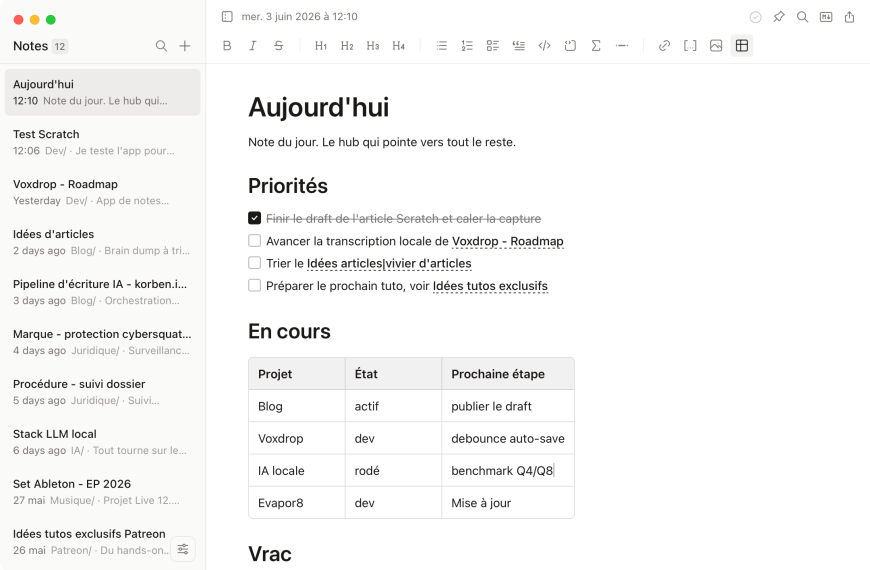Set heading level H2
Viewport: 870px width, 570px height.
pyautogui.click(x=347, y=46)
